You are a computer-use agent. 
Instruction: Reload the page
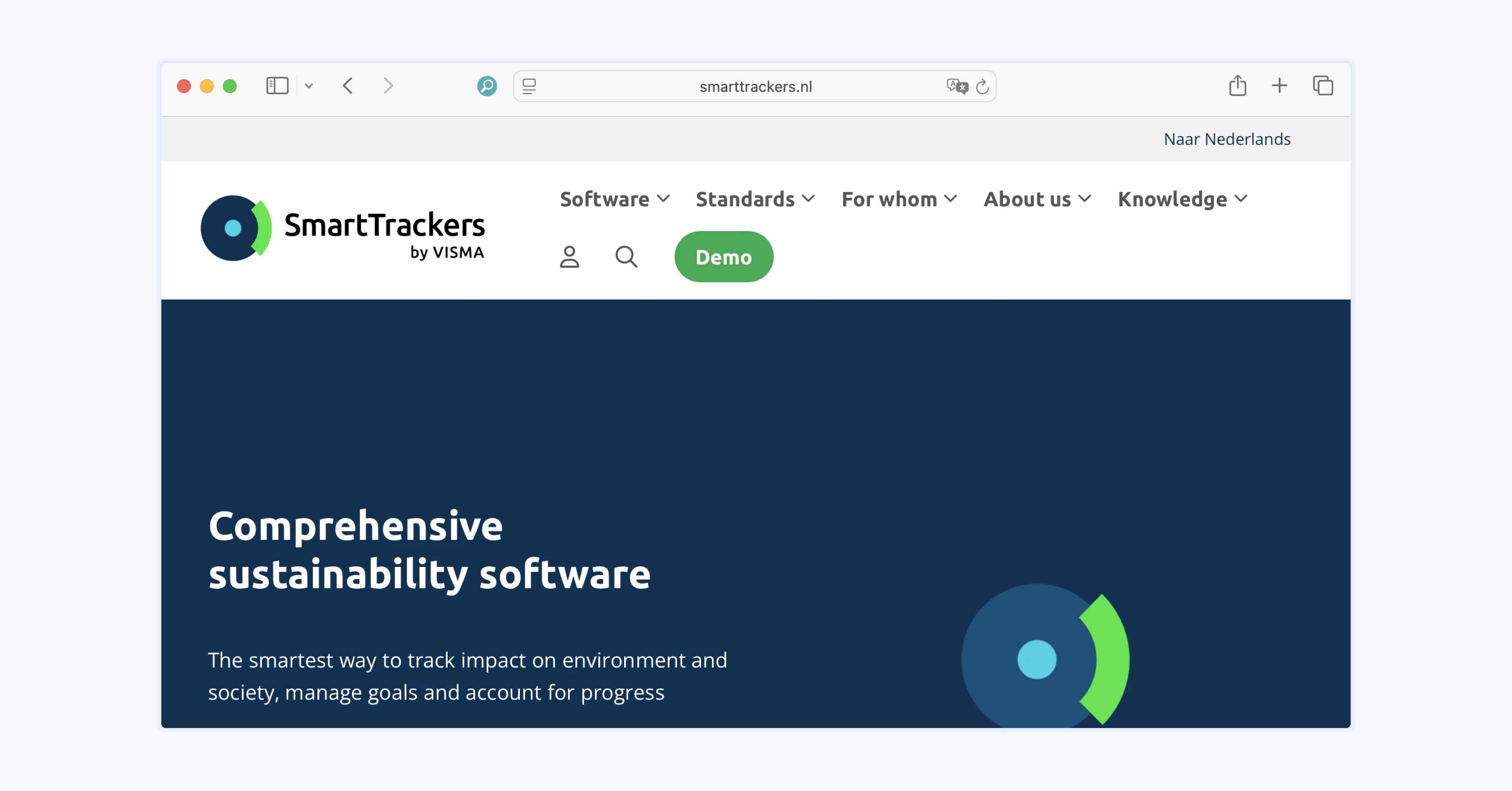coord(982,87)
